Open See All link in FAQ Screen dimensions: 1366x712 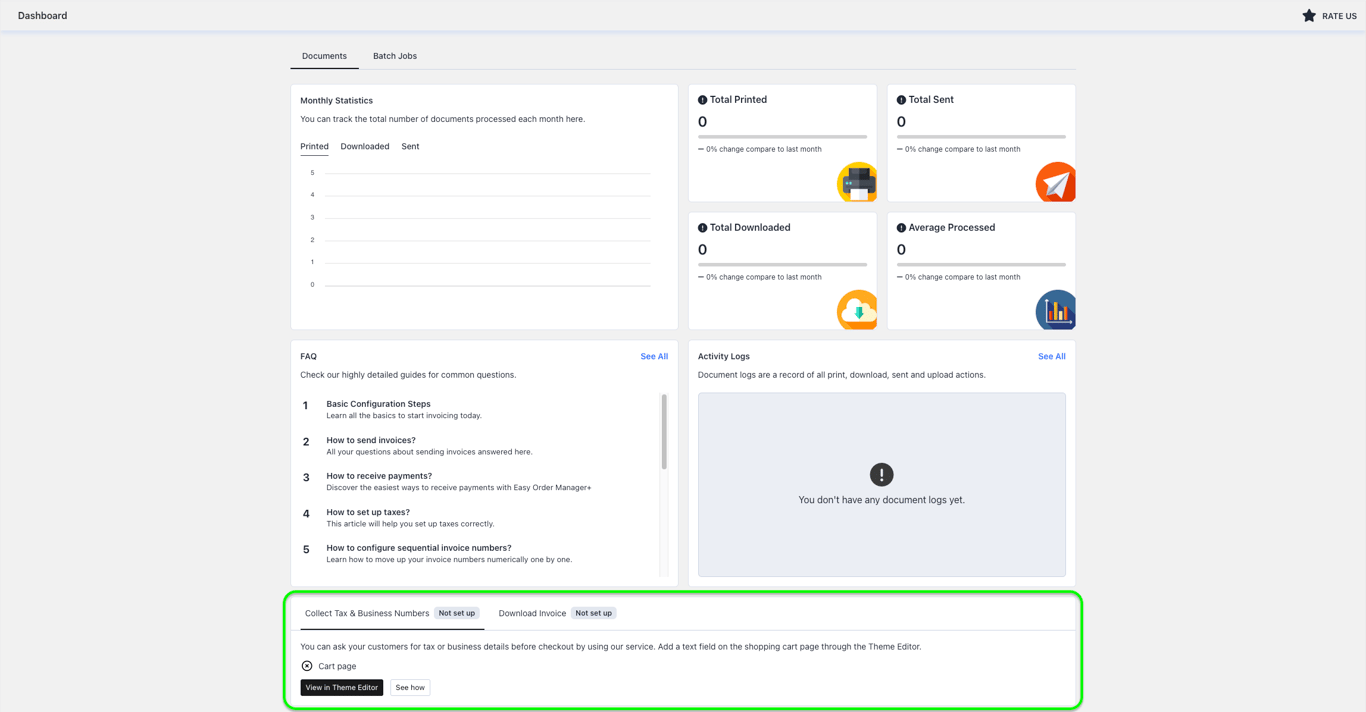[x=654, y=356]
